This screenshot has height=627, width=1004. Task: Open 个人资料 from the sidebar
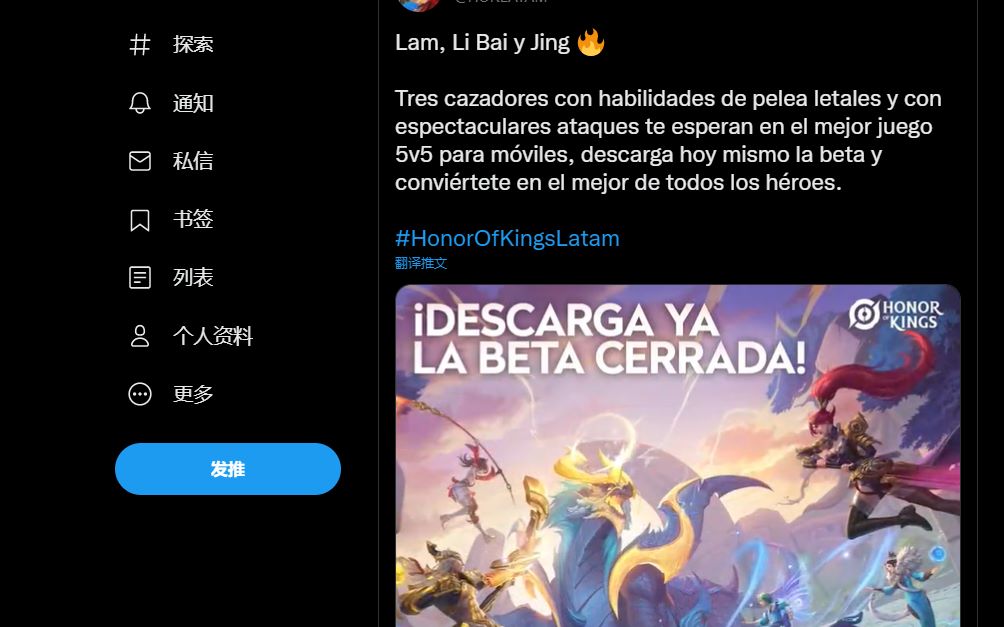[x=213, y=336]
